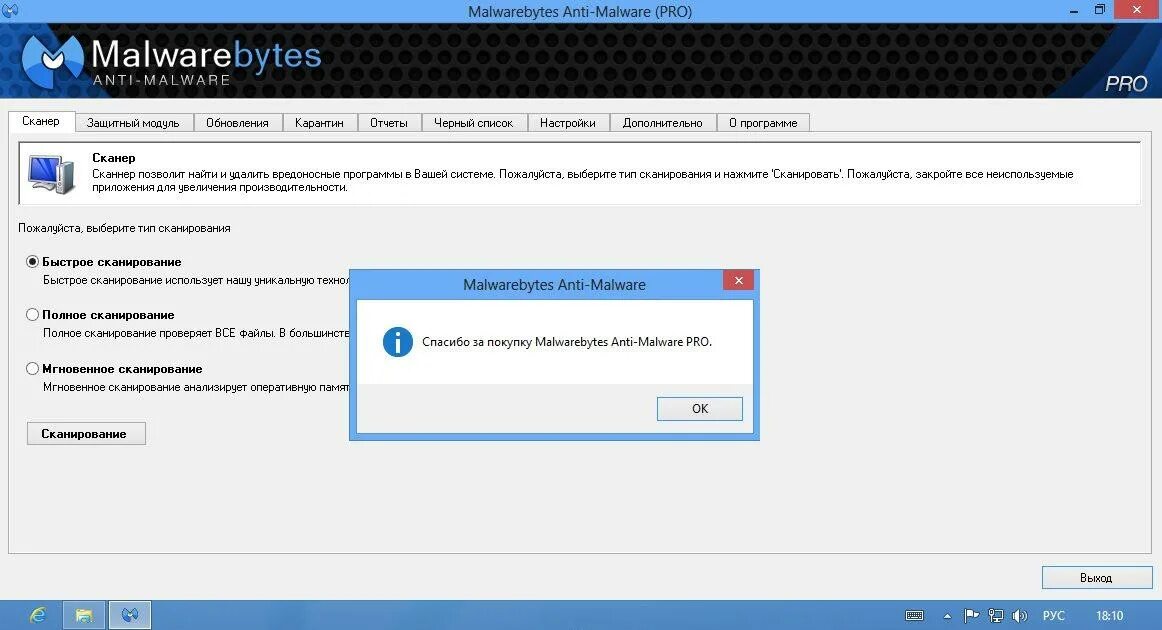This screenshot has height=630, width=1162.
Task: Click the 'Спасибо за покупку' message text
Action: point(567,342)
